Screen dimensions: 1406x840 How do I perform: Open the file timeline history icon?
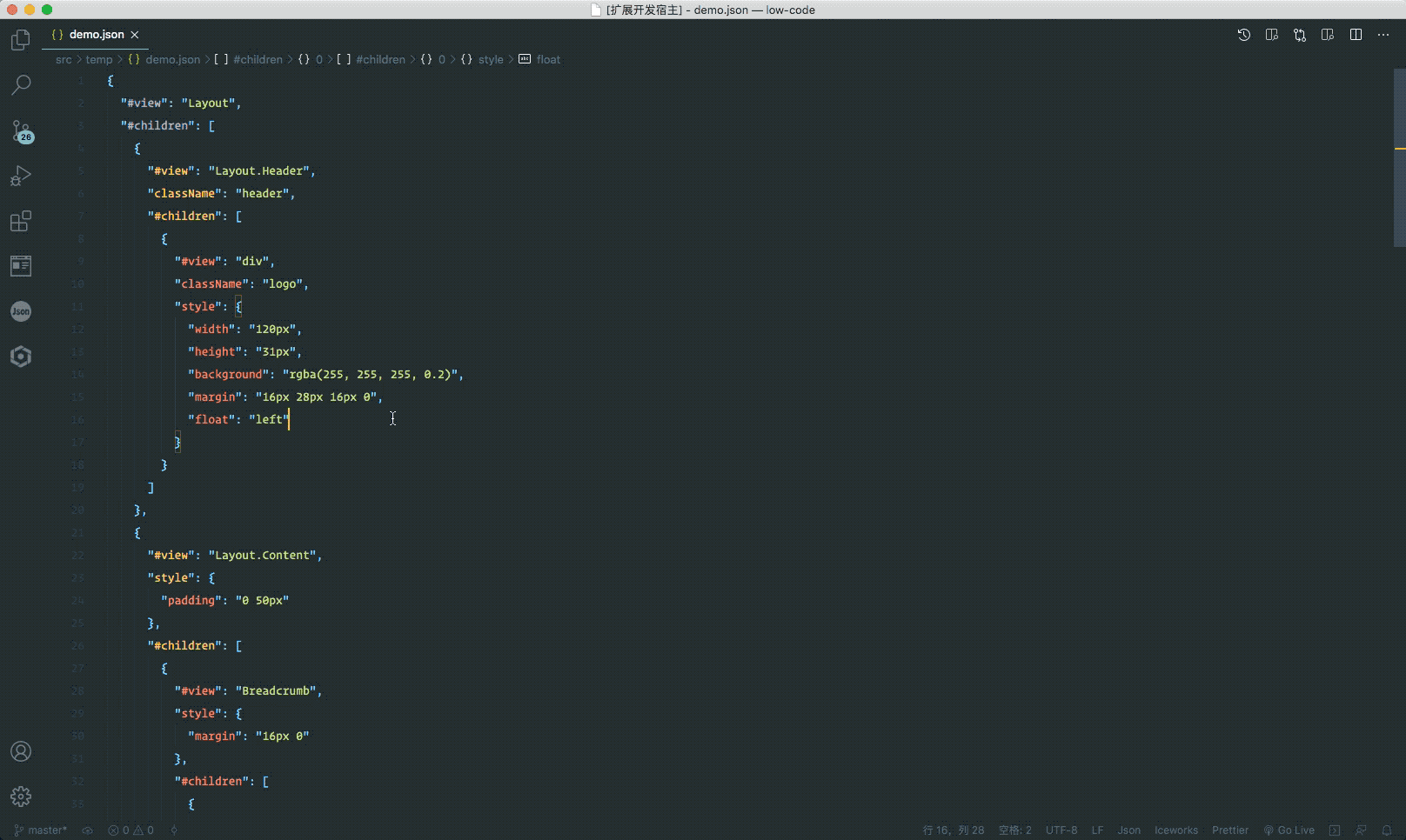1244,35
